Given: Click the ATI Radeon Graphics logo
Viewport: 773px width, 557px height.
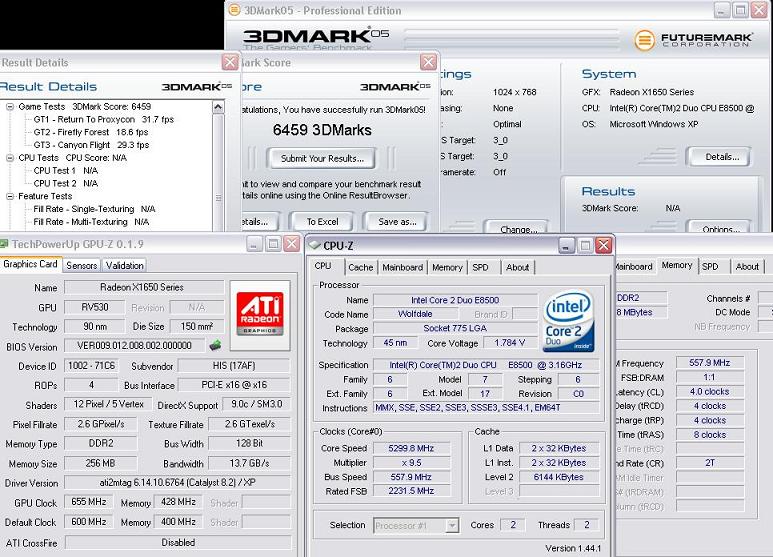Looking at the screenshot, I should (x=260, y=313).
